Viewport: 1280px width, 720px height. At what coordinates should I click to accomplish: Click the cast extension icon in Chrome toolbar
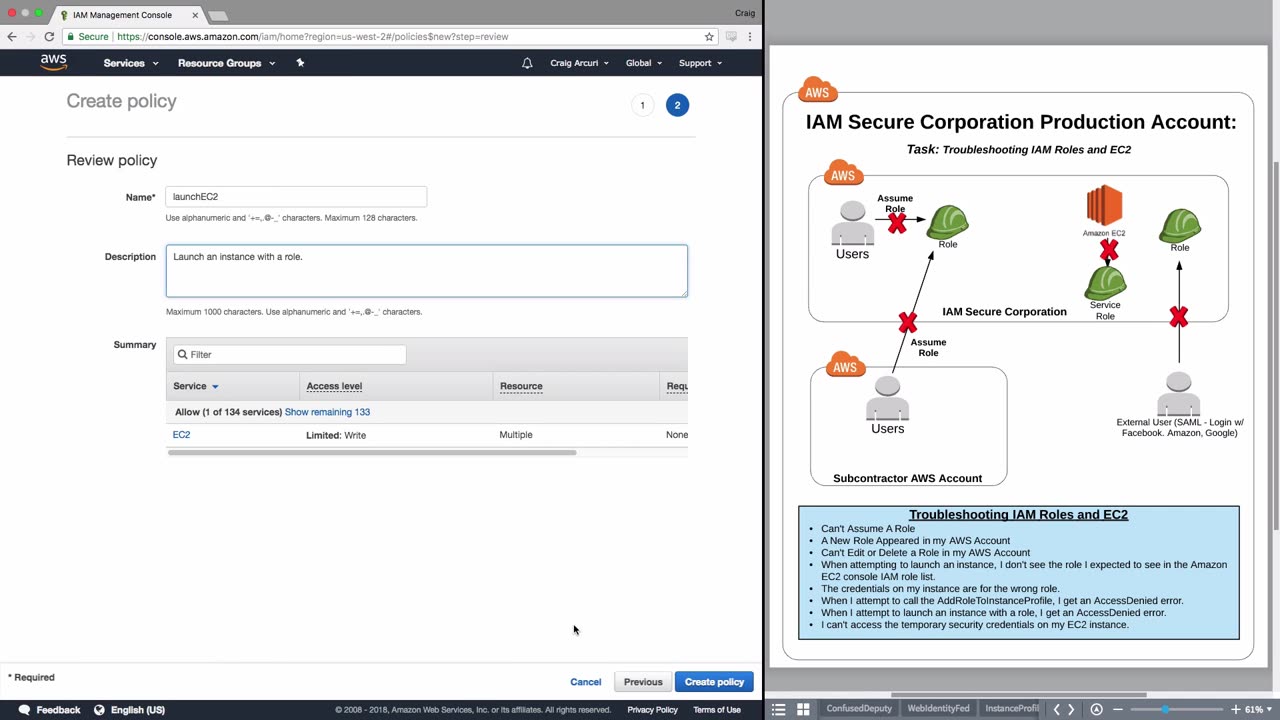coord(731,37)
